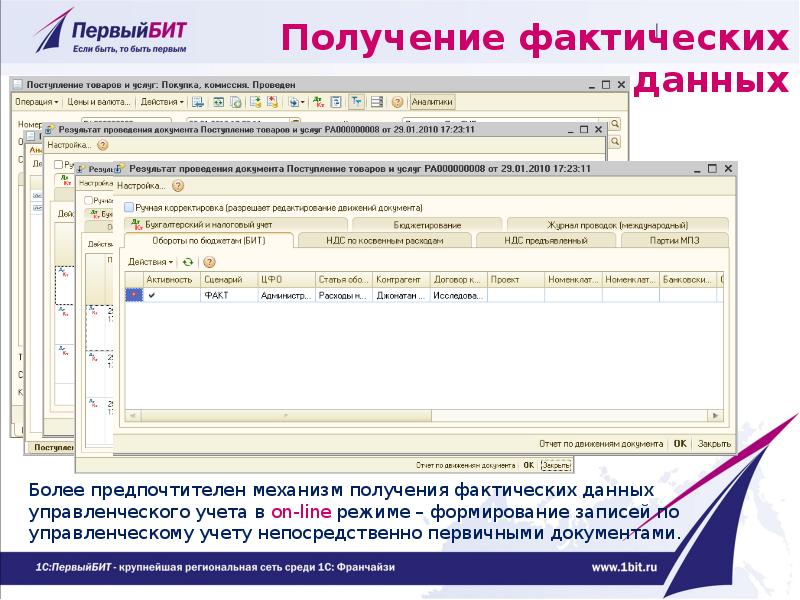
Task: Switch to the НДС предъявленный tab
Action: click(x=545, y=240)
